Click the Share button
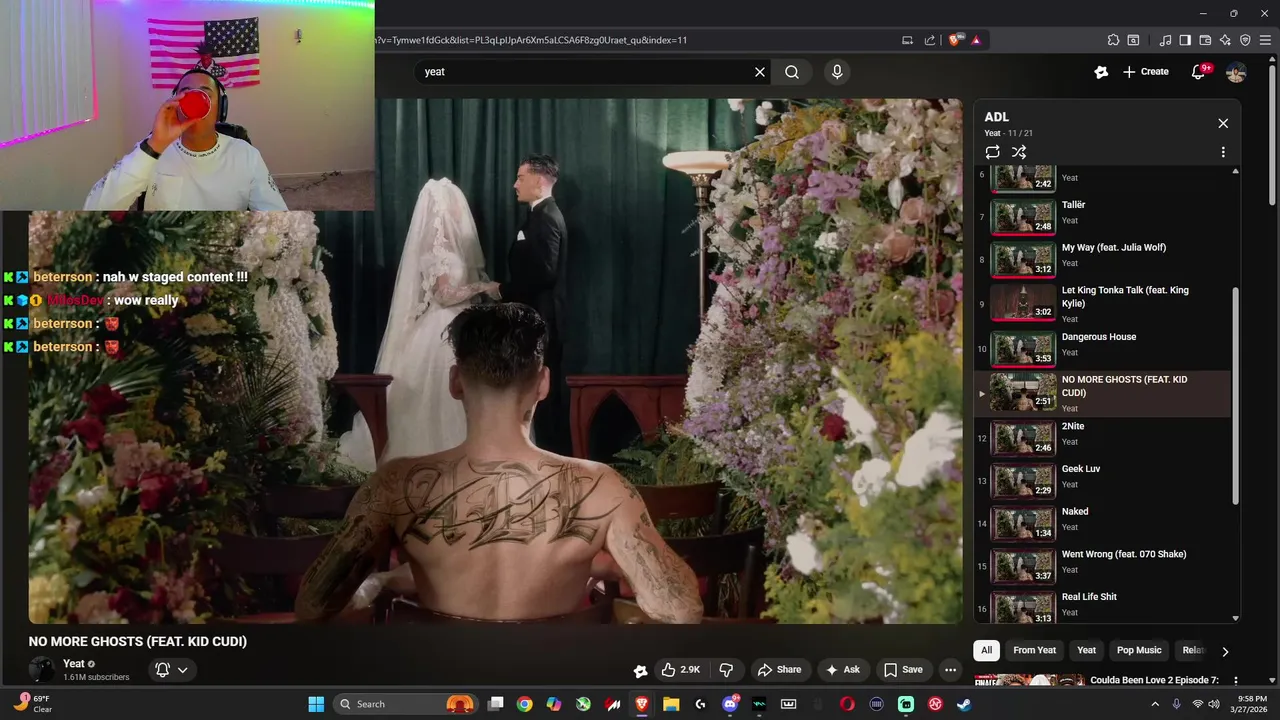The height and width of the screenshot is (720, 1280). pos(779,670)
